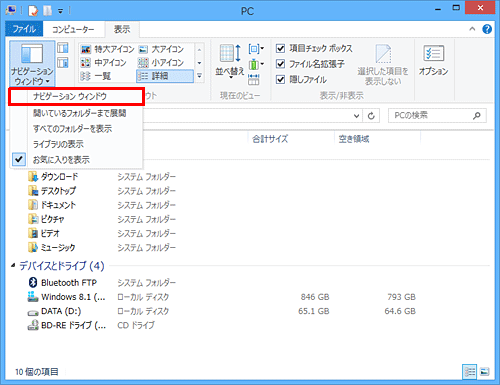The image size is (500, 385).
Task: Click size all columns to fit icon
Action: click(254, 79)
